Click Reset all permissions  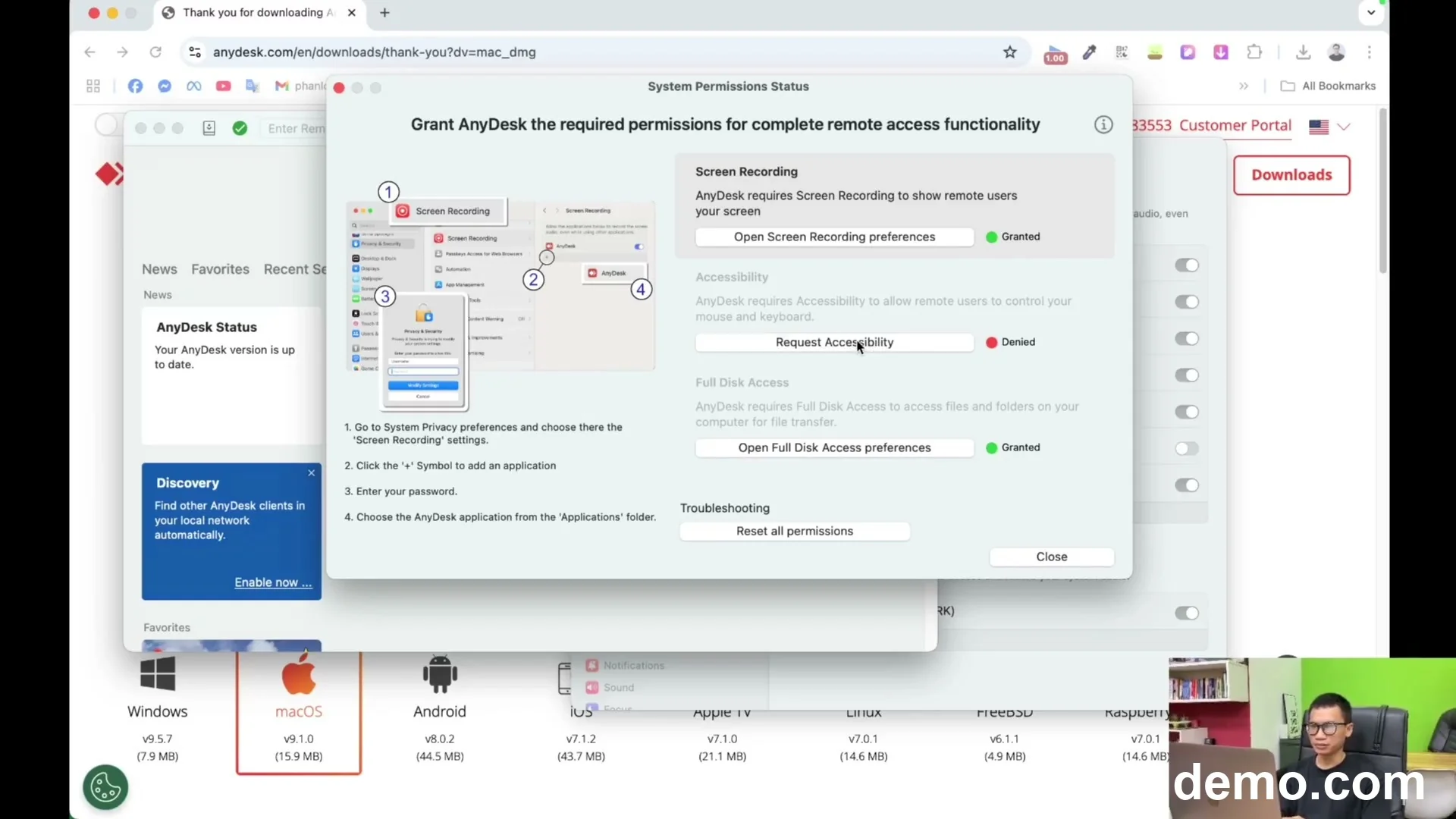click(x=795, y=531)
